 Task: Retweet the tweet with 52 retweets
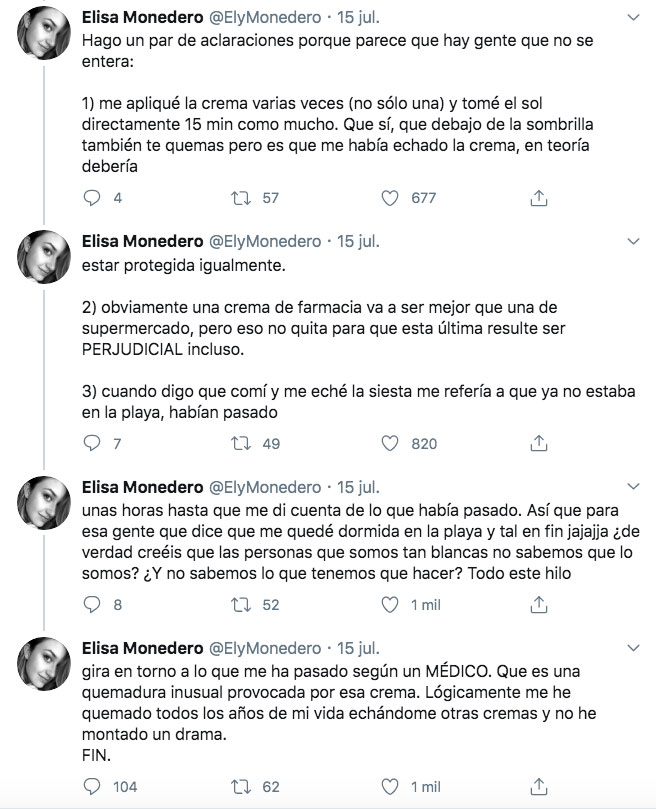click(241, 605)
